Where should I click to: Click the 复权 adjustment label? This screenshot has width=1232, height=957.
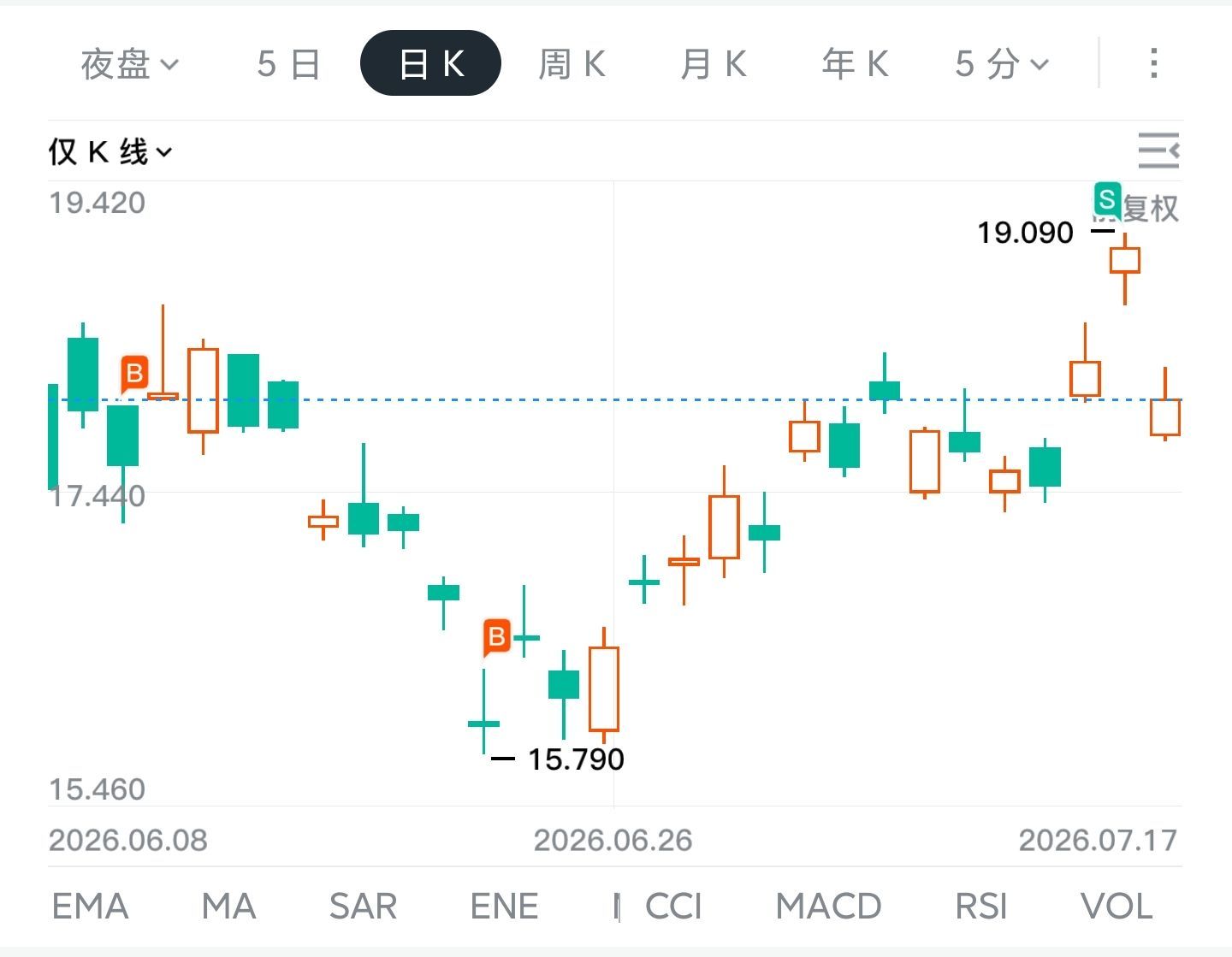[x=1151, y=208]
